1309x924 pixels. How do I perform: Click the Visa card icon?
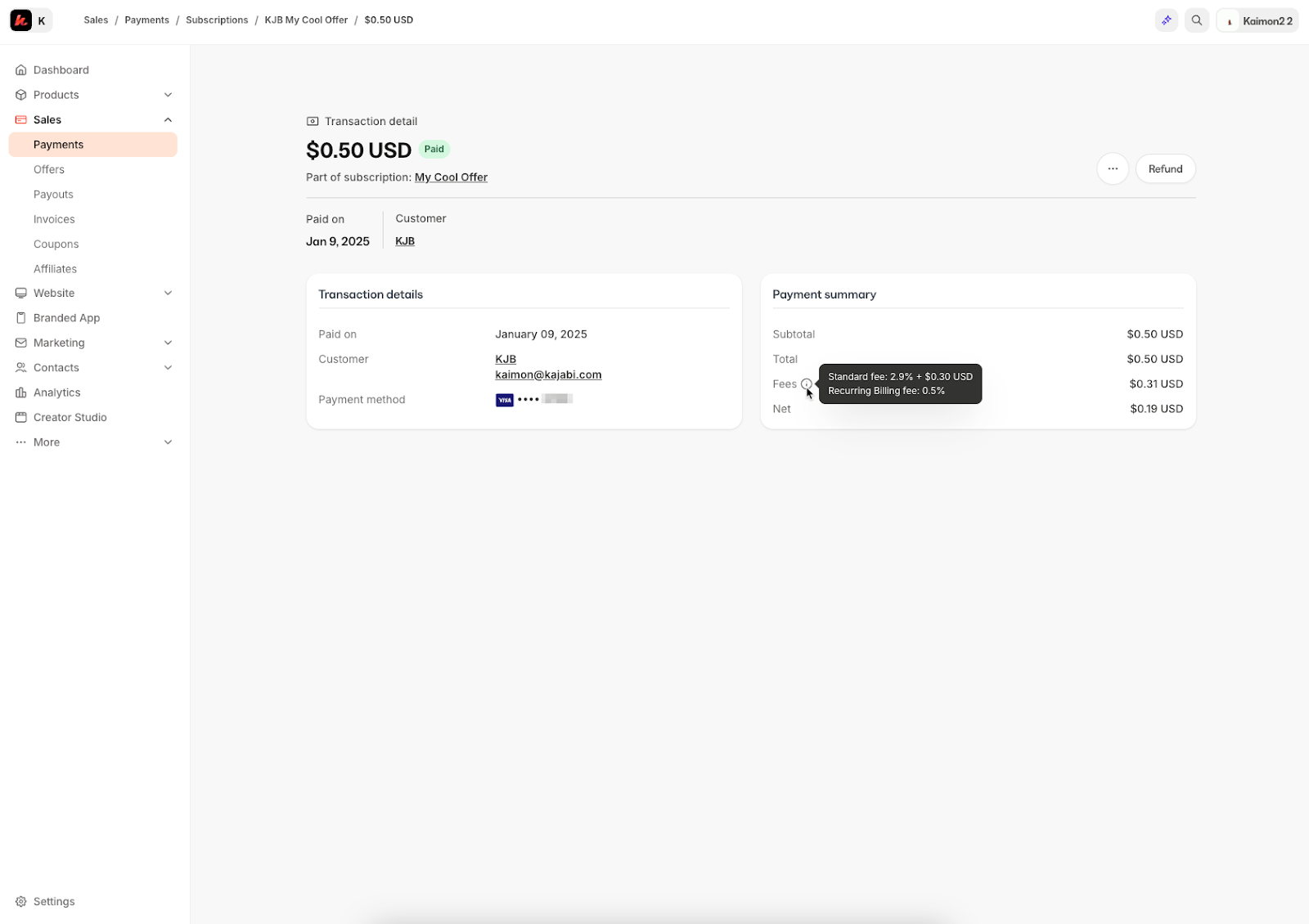[x=505, y=400]
